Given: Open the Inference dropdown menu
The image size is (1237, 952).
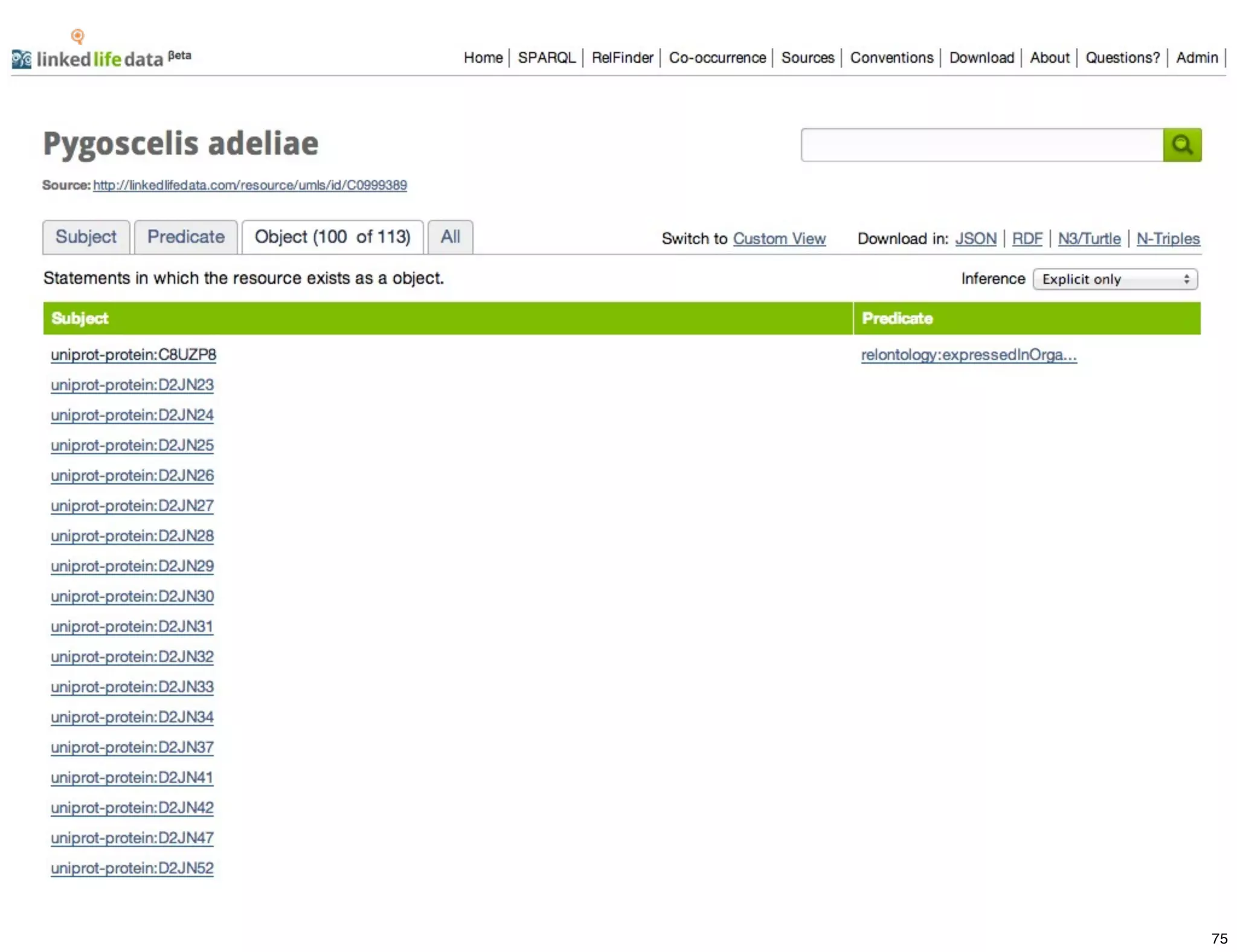Looking at the screenshot, I should [1114, 279].
